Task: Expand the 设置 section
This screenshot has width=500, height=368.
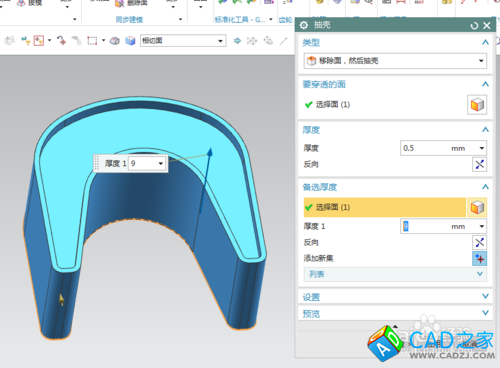Action: (x=395, y=296)
